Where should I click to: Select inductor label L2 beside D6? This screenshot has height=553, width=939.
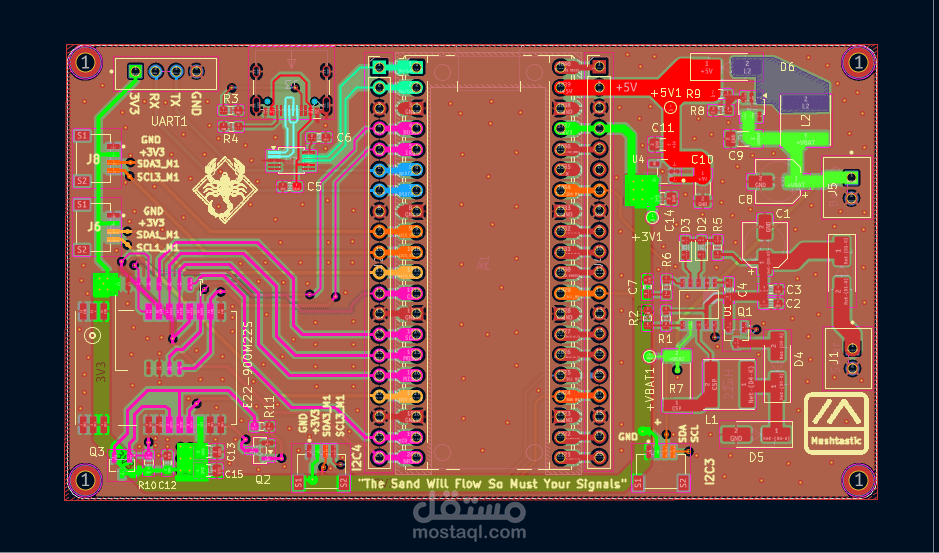(x=805, y=120)
